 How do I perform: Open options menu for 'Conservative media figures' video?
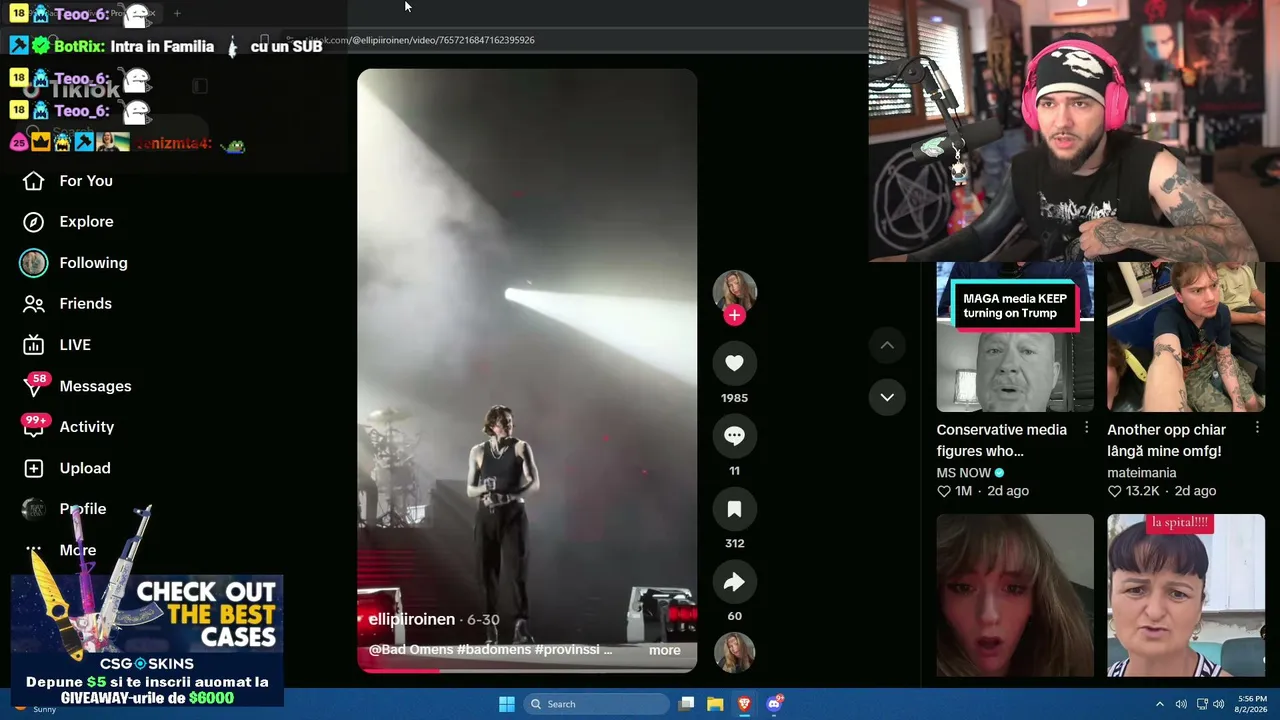click(x=1086, y=429)
